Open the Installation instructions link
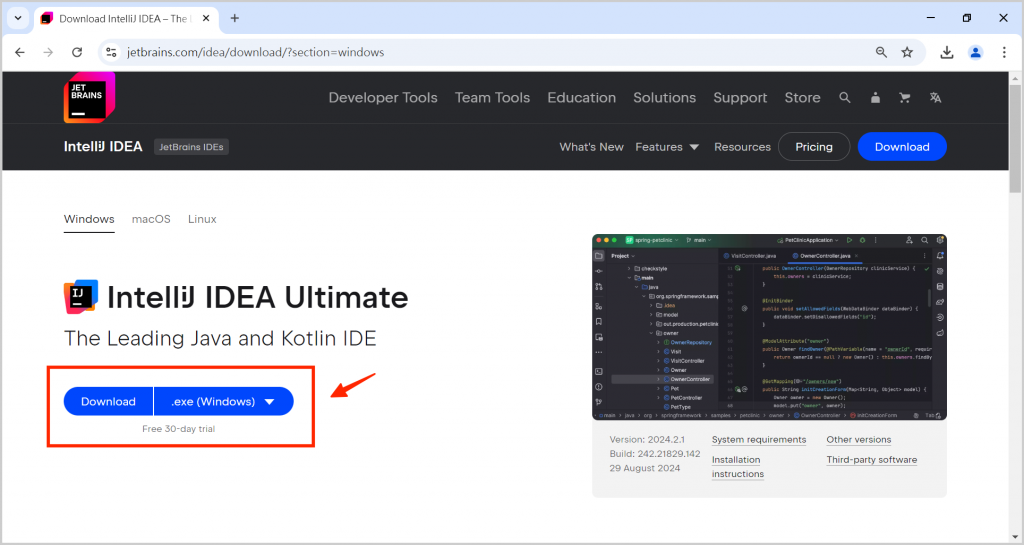This screenshot has width=1024, height=545. [x=738, y=467]
